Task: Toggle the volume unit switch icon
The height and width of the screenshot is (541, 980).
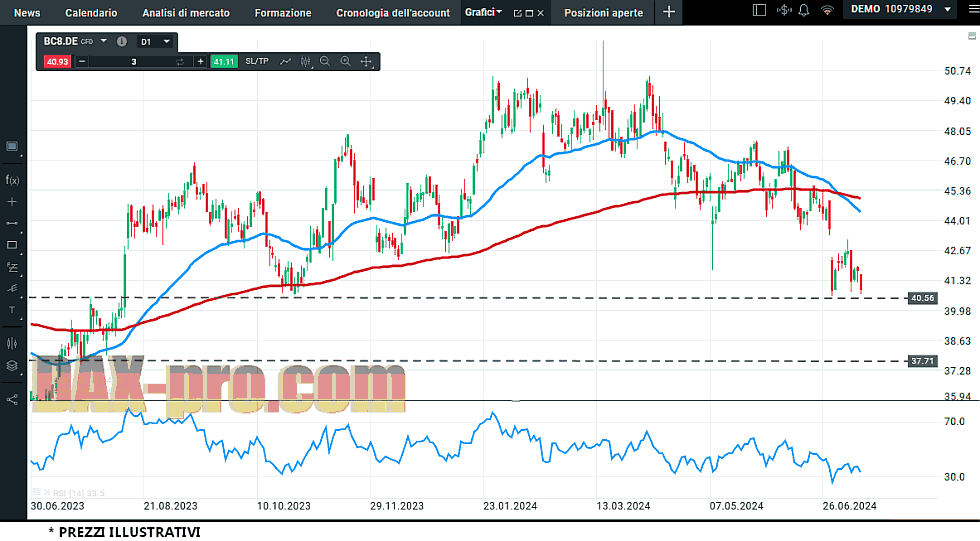Action: click(x=180, y=61)
